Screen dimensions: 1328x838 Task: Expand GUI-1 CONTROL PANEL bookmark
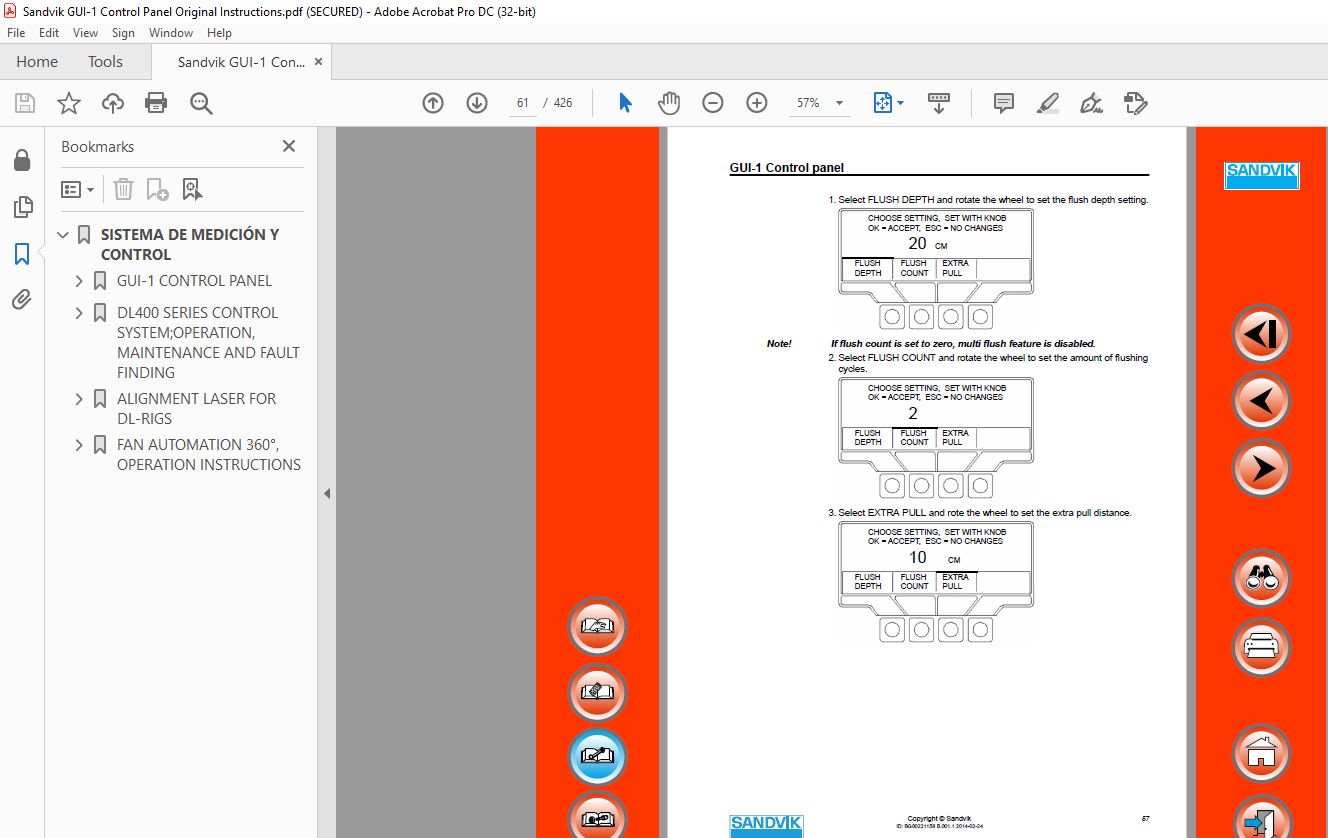[x=79, y=281]
